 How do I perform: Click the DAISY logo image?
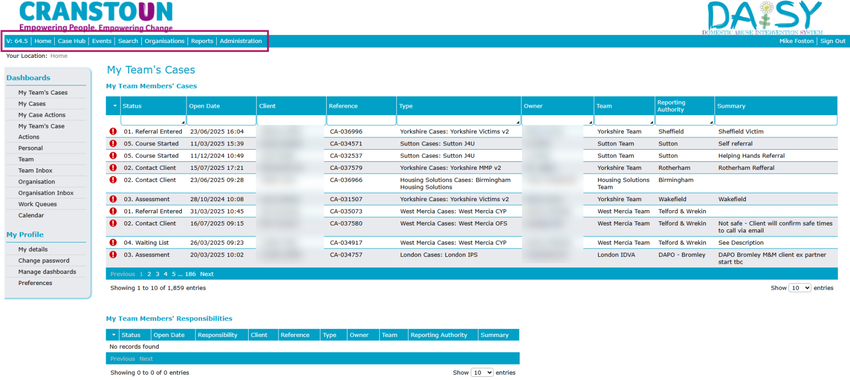(x=764, y=18)
